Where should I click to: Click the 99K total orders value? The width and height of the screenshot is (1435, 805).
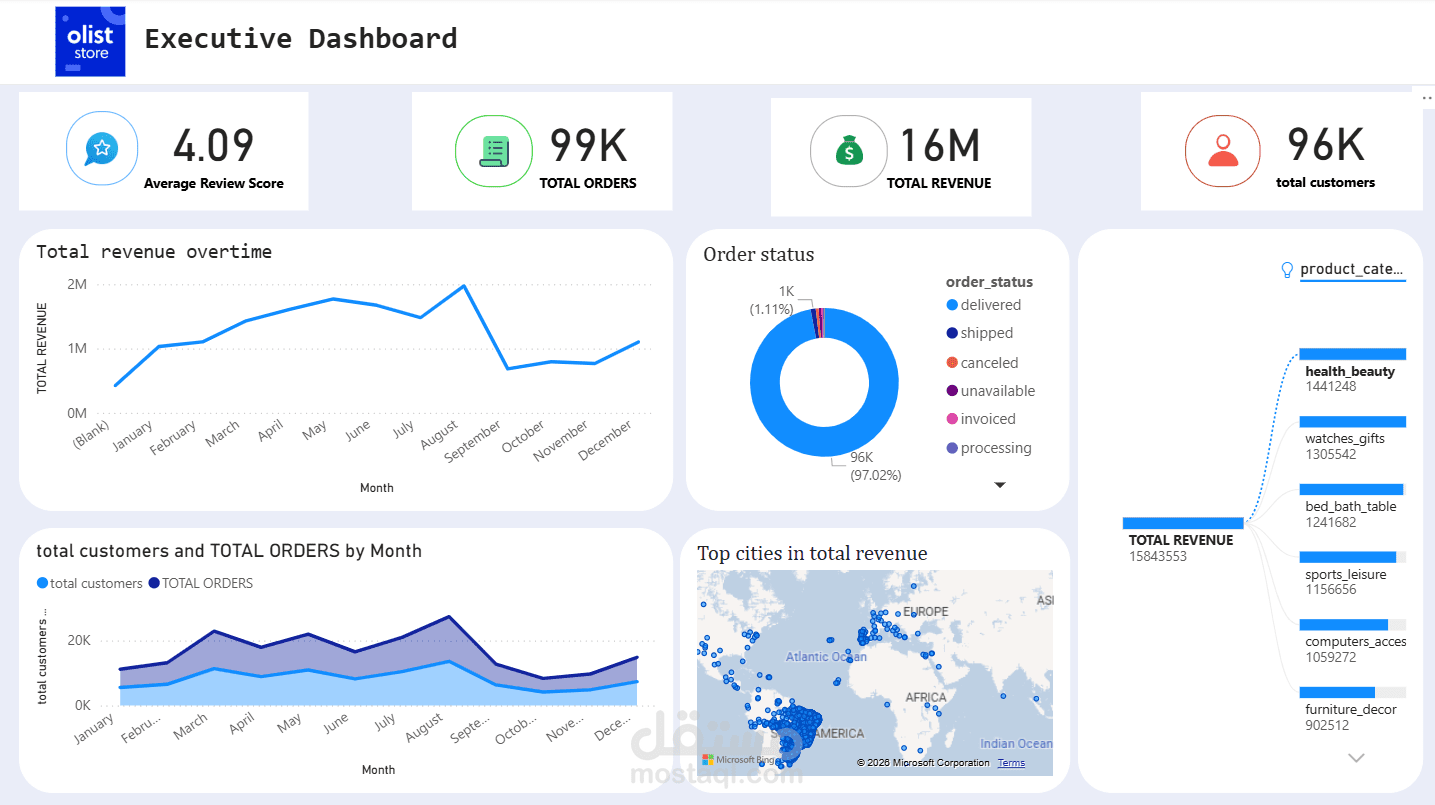pyautogui.click(x=588, y=146)
